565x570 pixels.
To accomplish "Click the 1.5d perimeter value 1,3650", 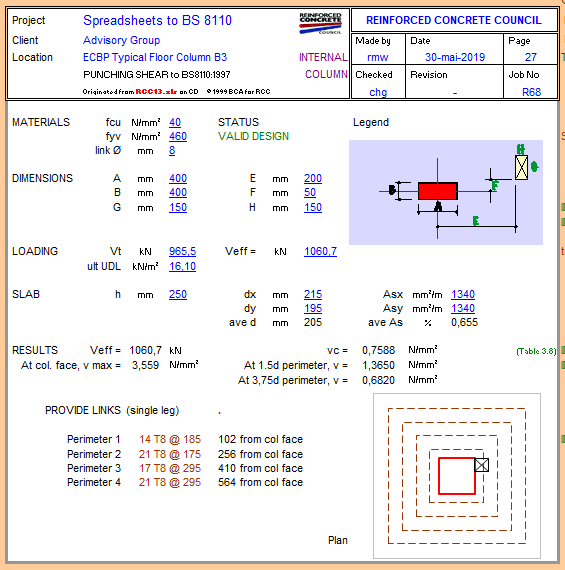I will [x=378, y=365].
